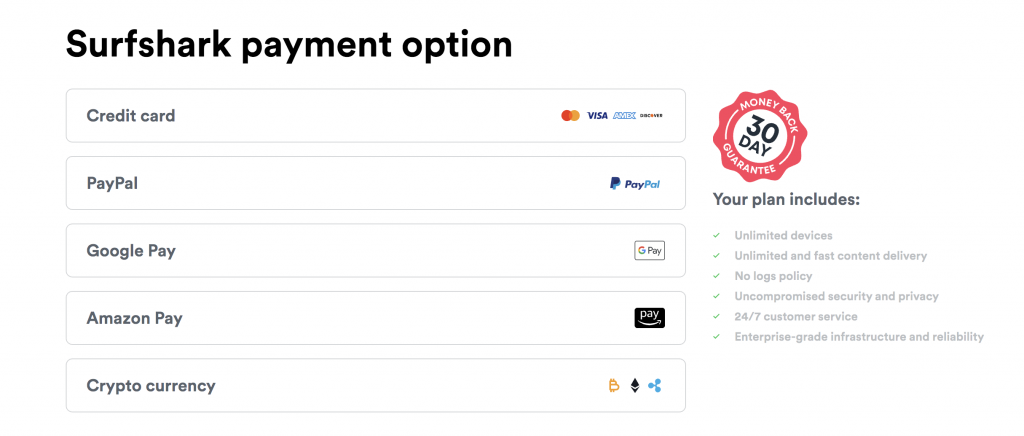Click the Mastercard logo icon
The height and width of the screenshot is (436, 1024).
coord(570,116)
